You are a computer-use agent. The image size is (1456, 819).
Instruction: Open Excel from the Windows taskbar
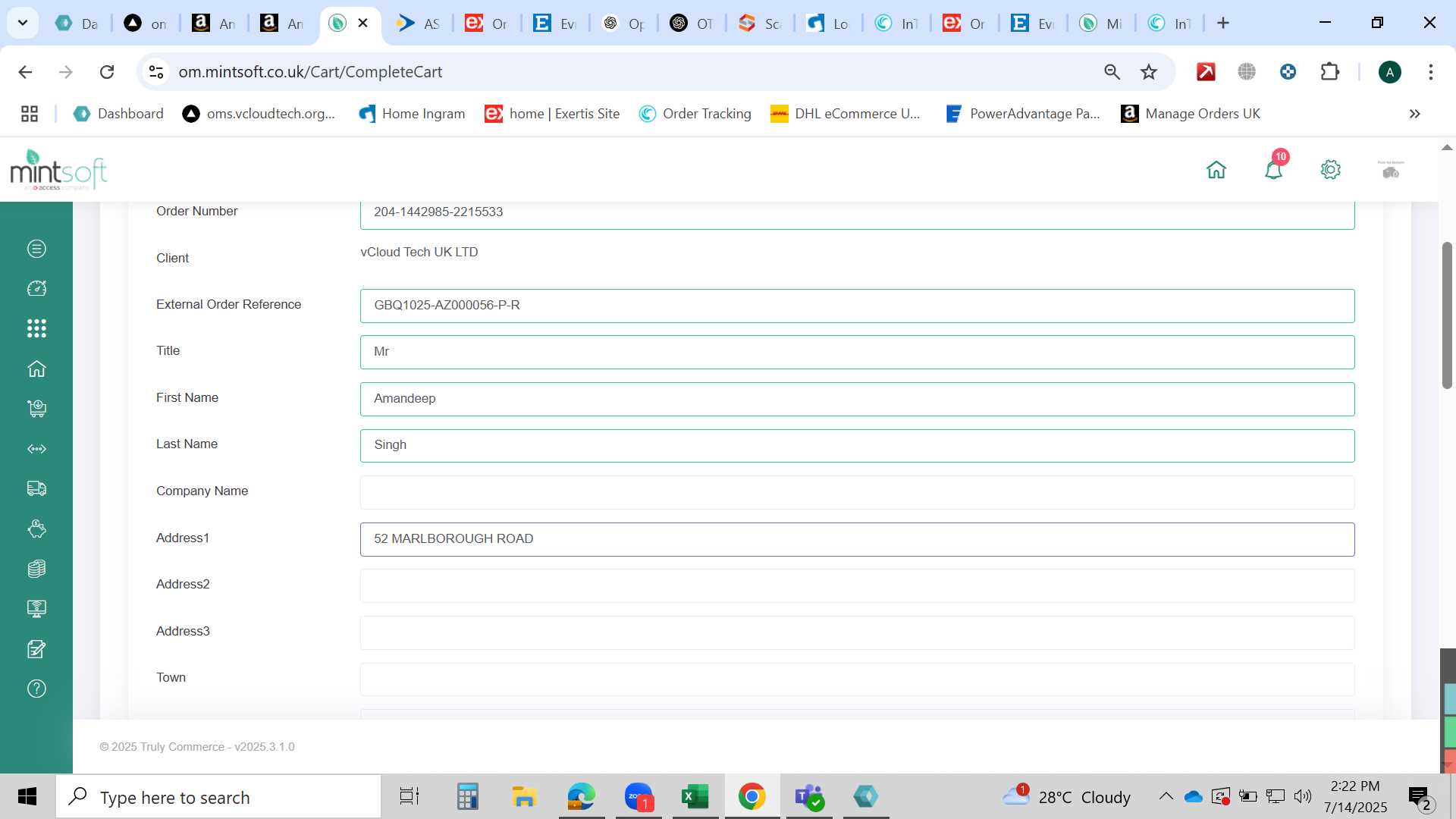(695, 797)
